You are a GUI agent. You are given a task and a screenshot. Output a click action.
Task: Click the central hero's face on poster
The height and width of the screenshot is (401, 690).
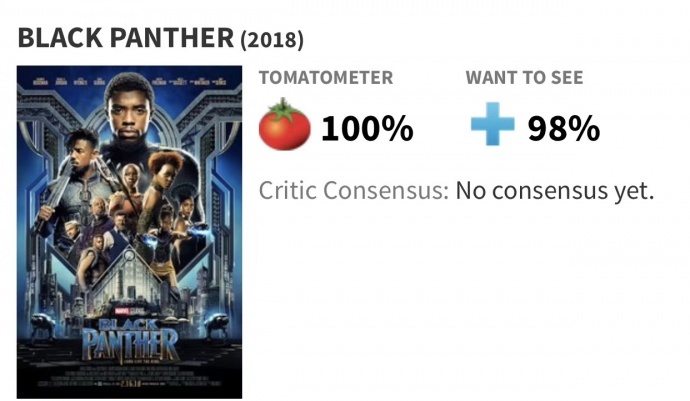129,112
